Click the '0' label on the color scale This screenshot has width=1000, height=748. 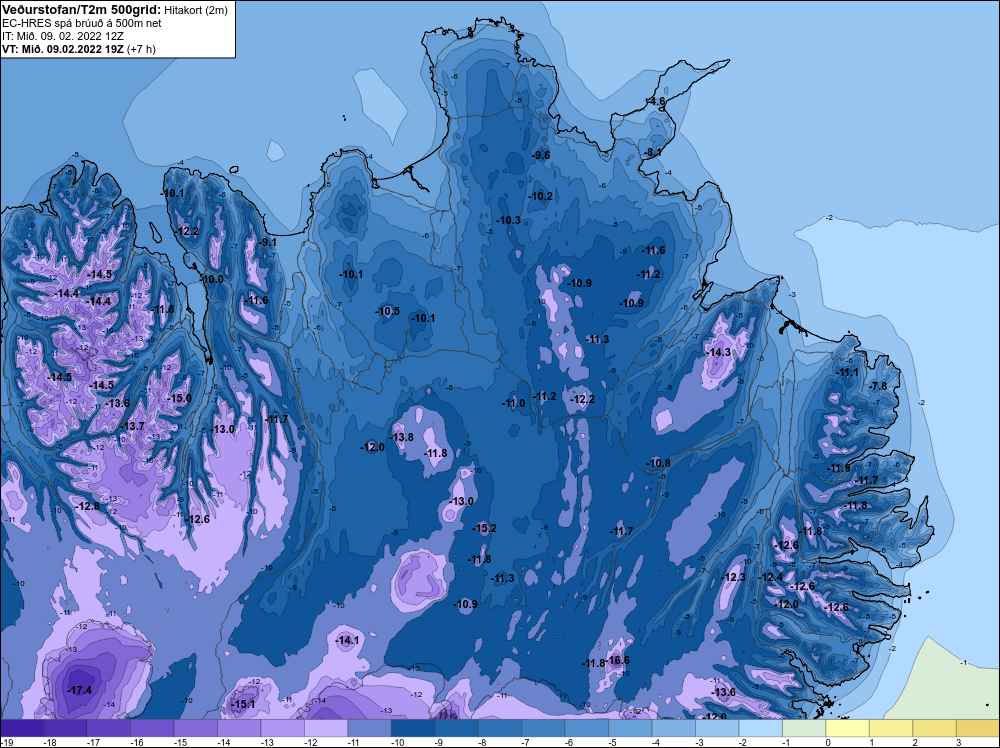pyautogui.click(x=828, y=742)
